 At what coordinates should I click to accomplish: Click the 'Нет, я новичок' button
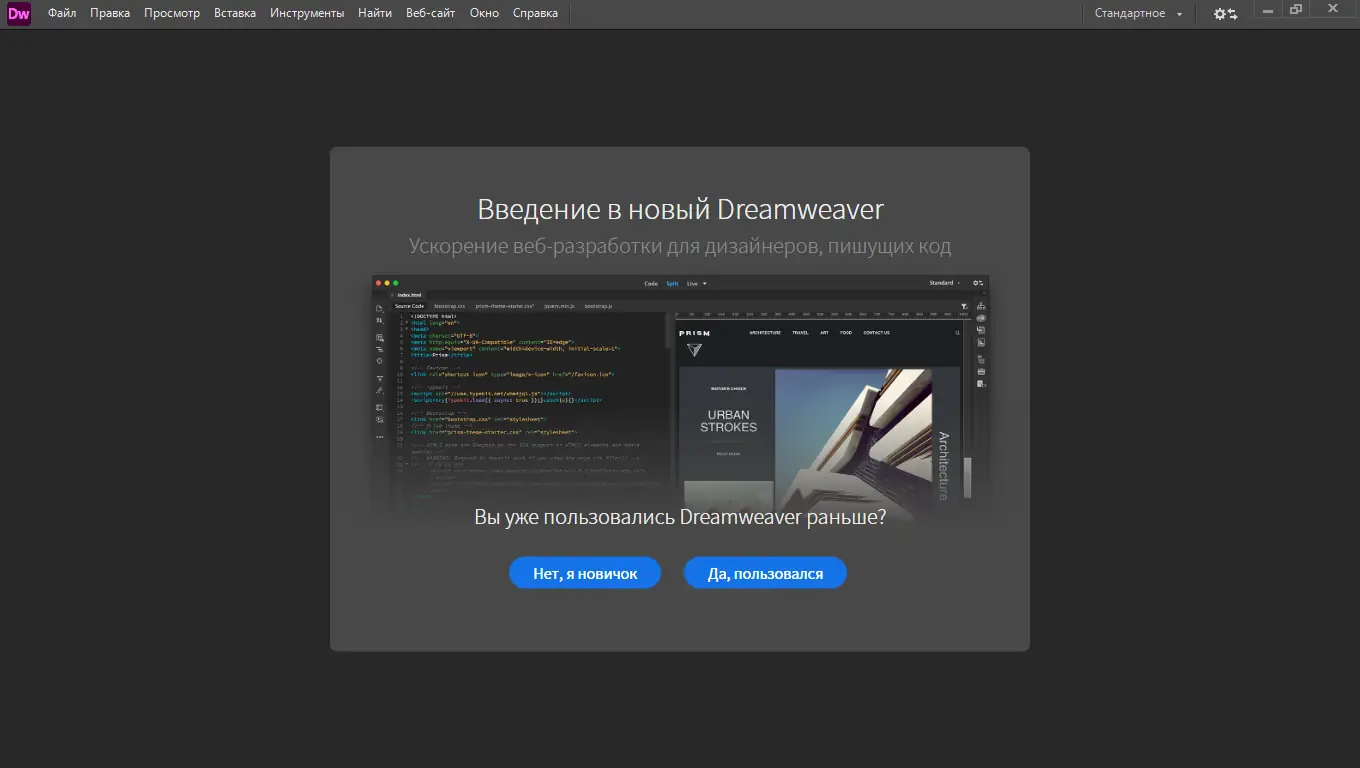pyautogui.click(x=584, y=572)
